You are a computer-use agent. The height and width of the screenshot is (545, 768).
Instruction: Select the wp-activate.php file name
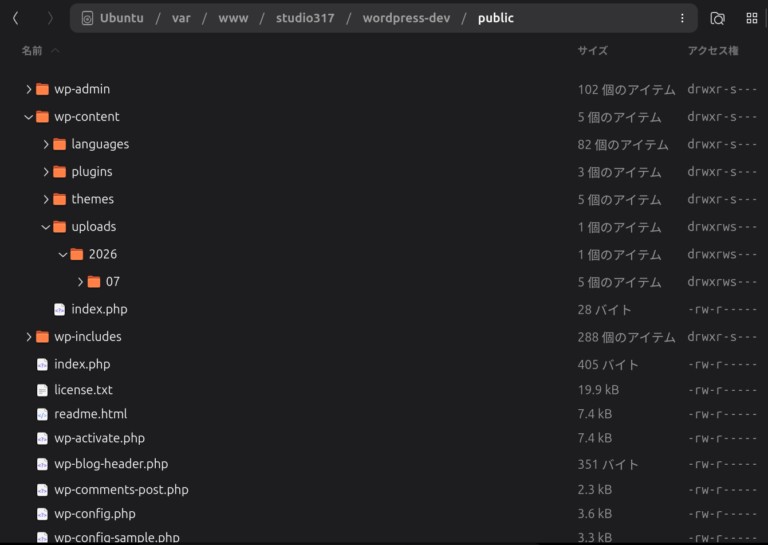[99, 438]
